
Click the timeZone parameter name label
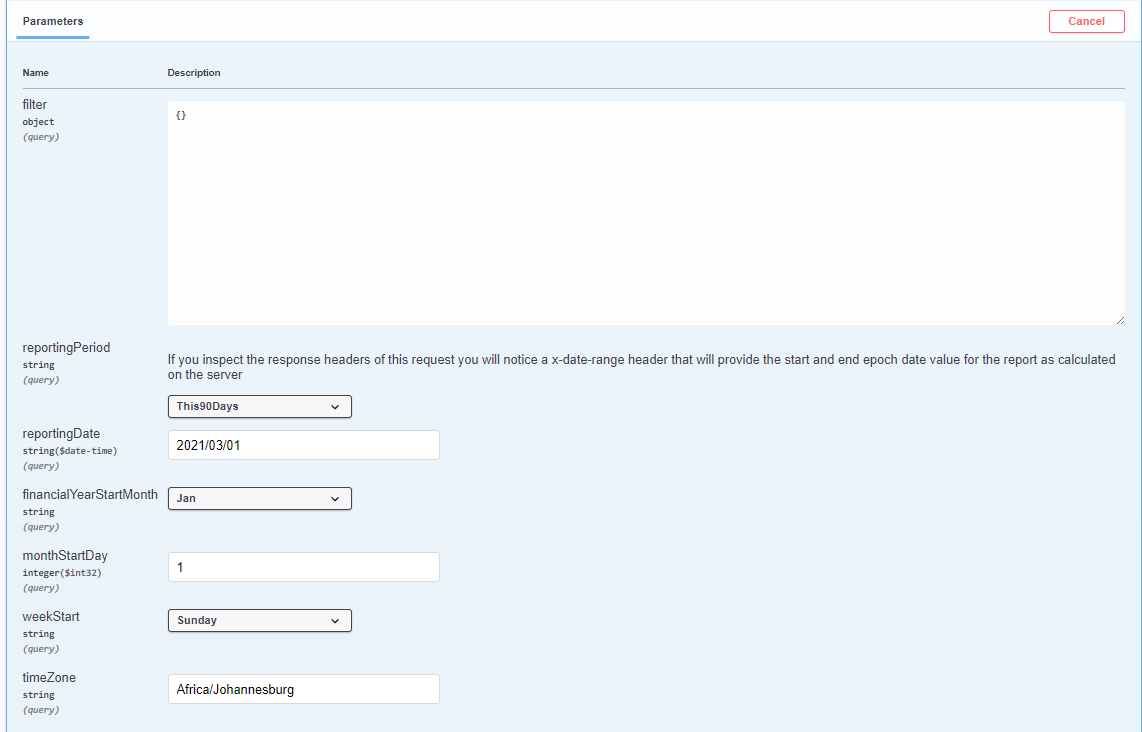pyautogui.click(x=49, y=678)
